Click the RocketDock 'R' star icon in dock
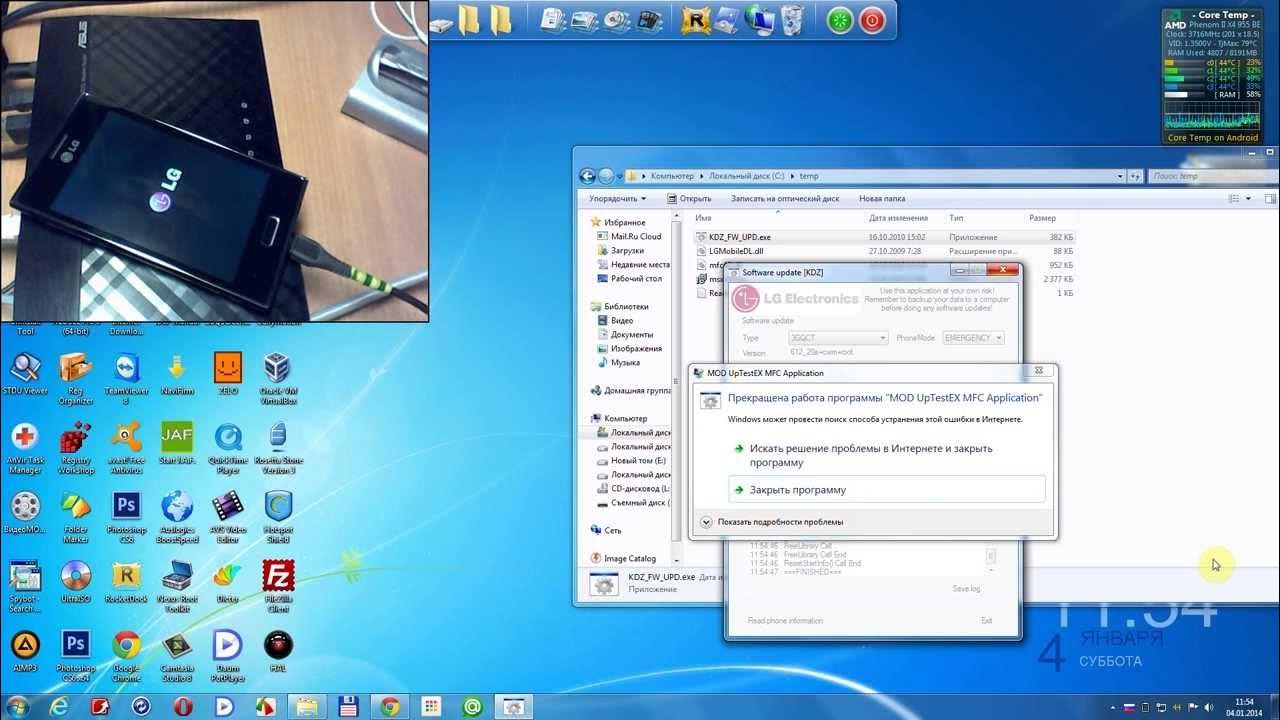Image resolution: width=1280 pixels, height=720 pixels. pyautogui.click(x=694, y=19)
